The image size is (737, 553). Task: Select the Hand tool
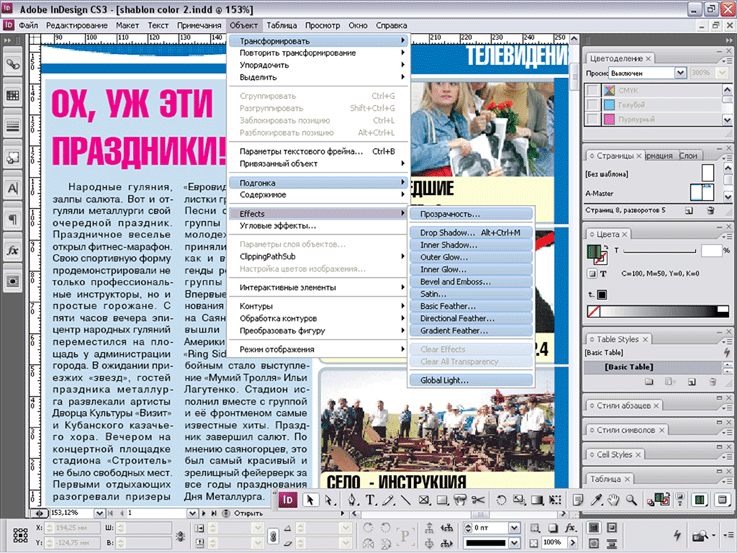tap(613, 500)
